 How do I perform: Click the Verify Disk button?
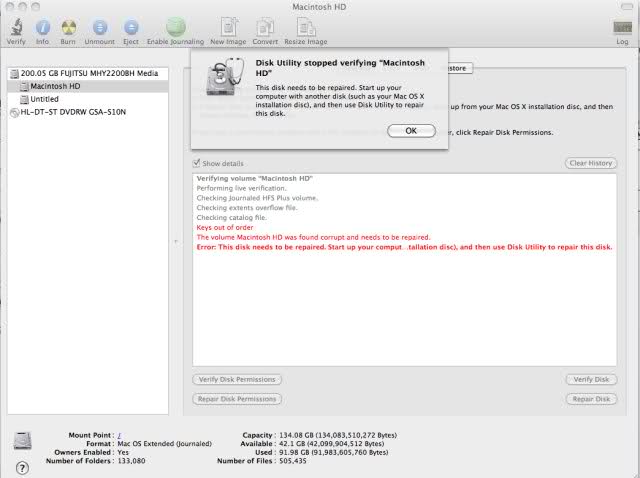[591, 380]
